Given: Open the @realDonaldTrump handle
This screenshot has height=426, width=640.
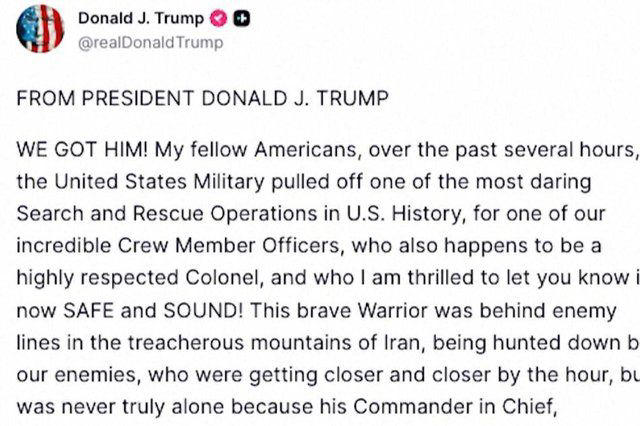Looking at the screenshot, I should [x=150, y=42].
